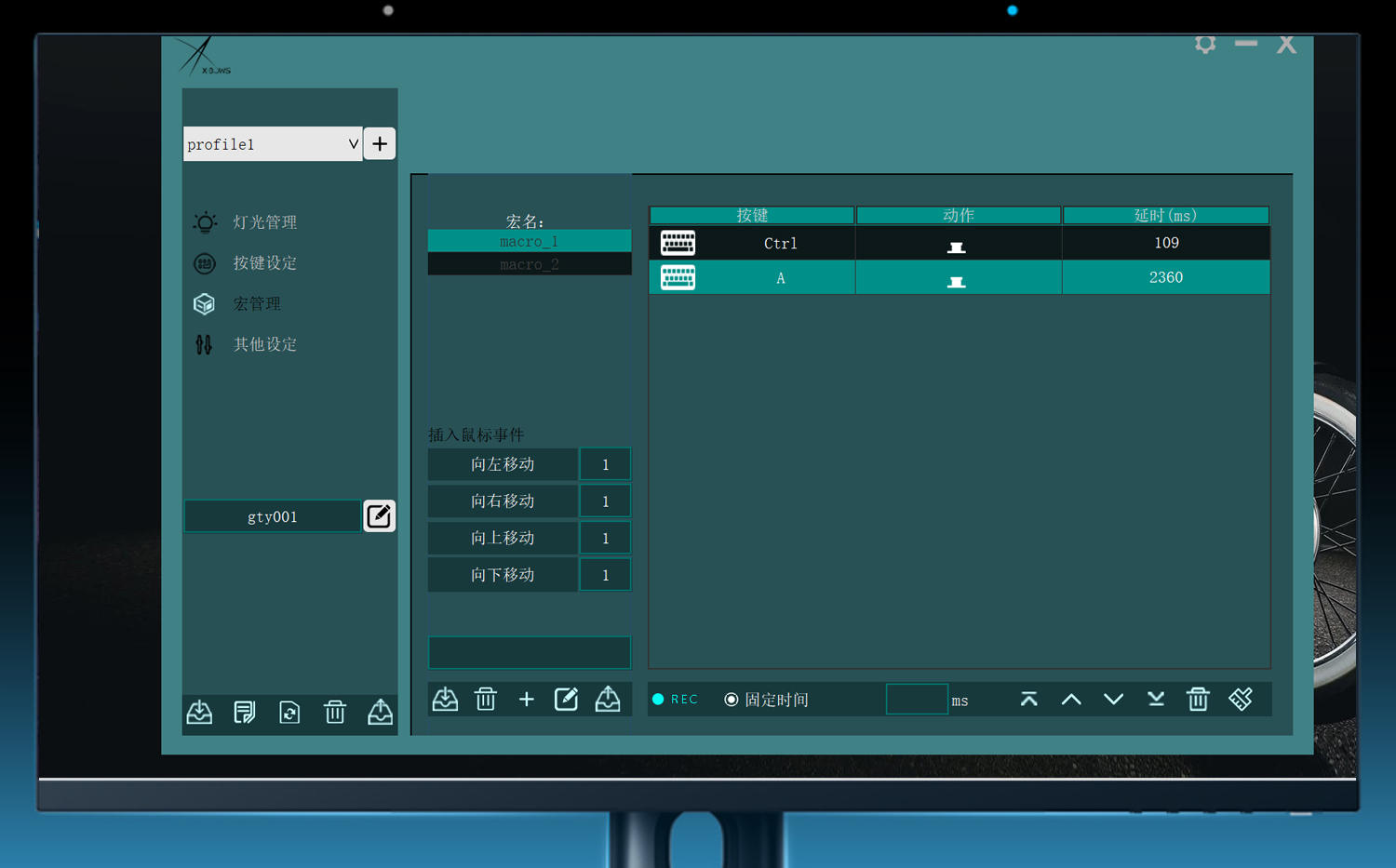Click the 动作 column header

959,216
